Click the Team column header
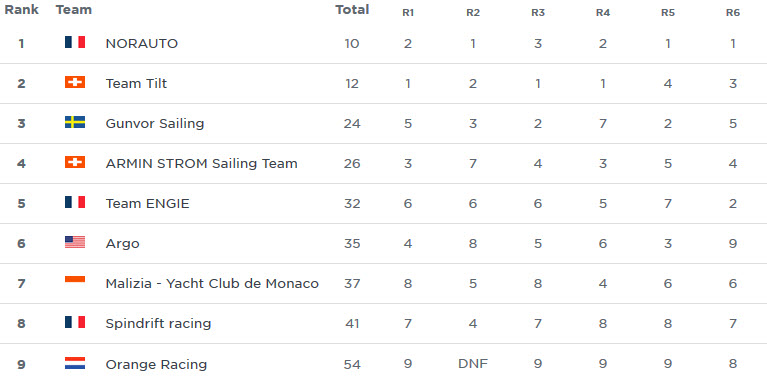The height and width of the screenshot is (382, 767). 74,10
